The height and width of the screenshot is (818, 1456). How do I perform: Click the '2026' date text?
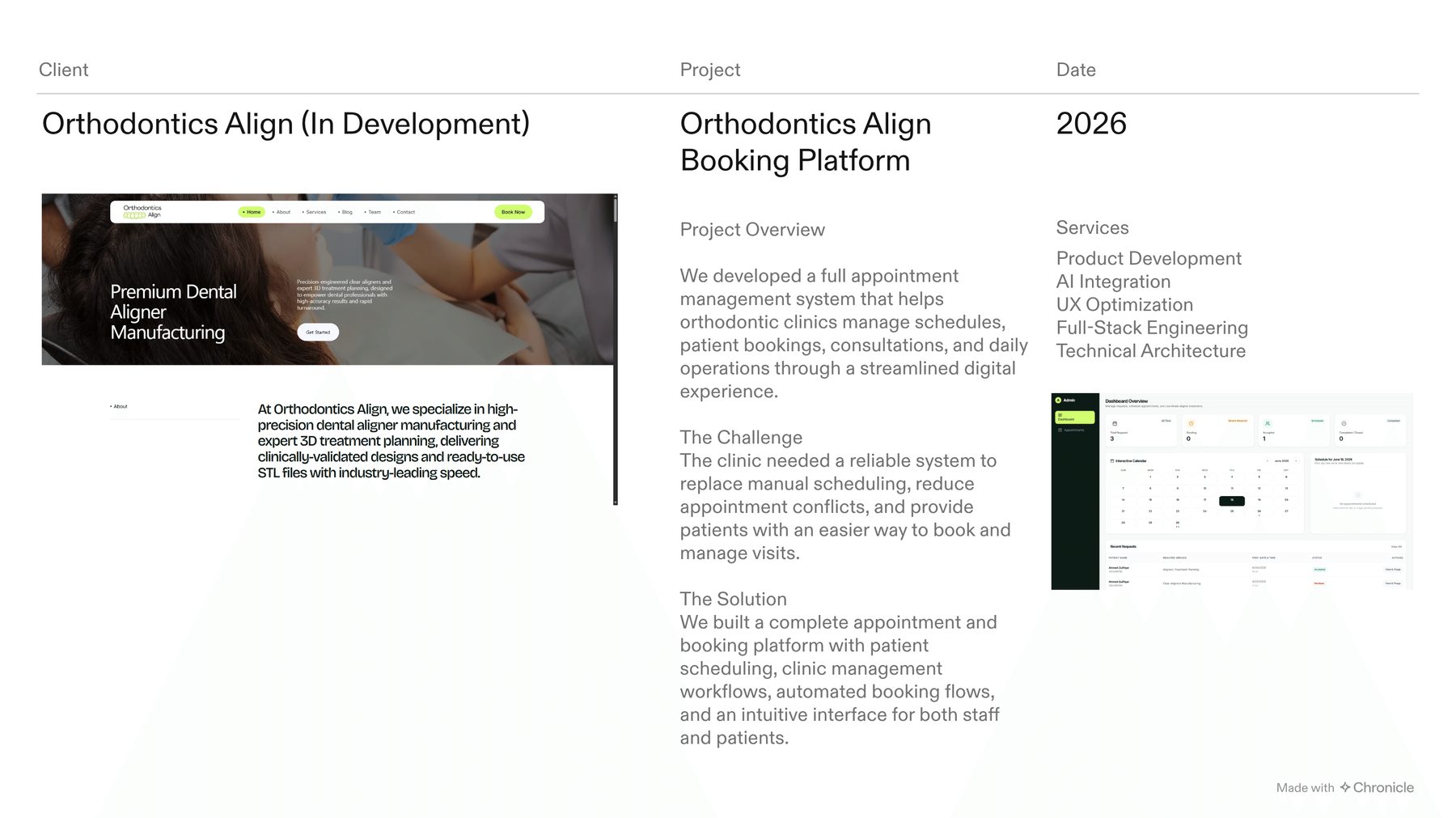[x=1091, y=124]
